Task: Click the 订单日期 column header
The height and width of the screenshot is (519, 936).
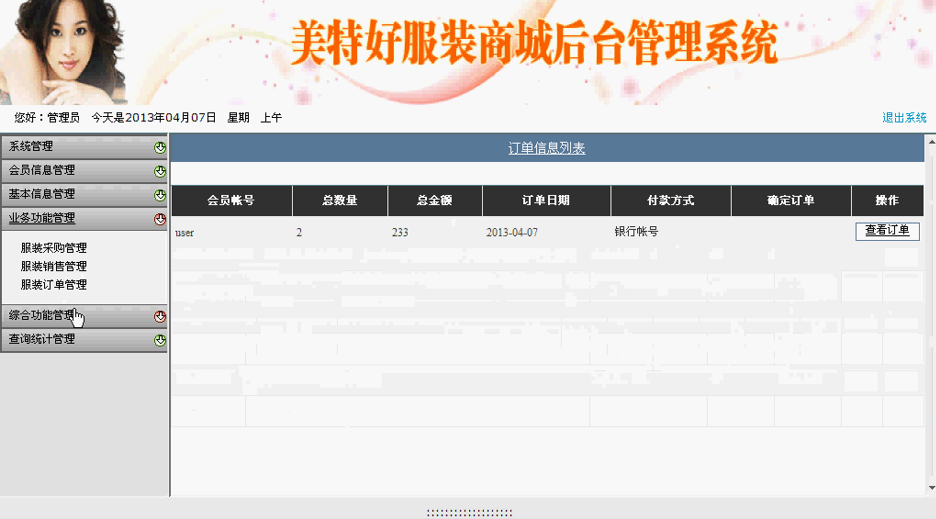Action: click(546, 201)
